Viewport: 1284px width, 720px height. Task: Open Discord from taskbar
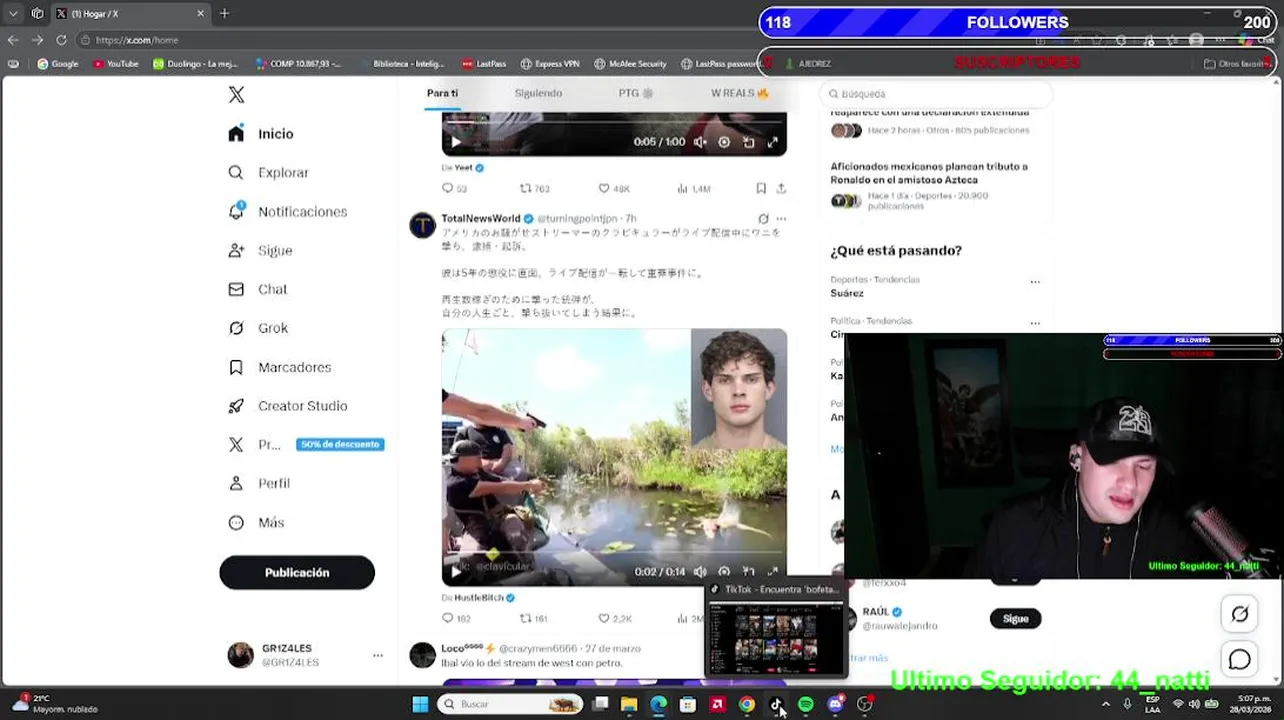pyautogui.click(x=835, y=705)
